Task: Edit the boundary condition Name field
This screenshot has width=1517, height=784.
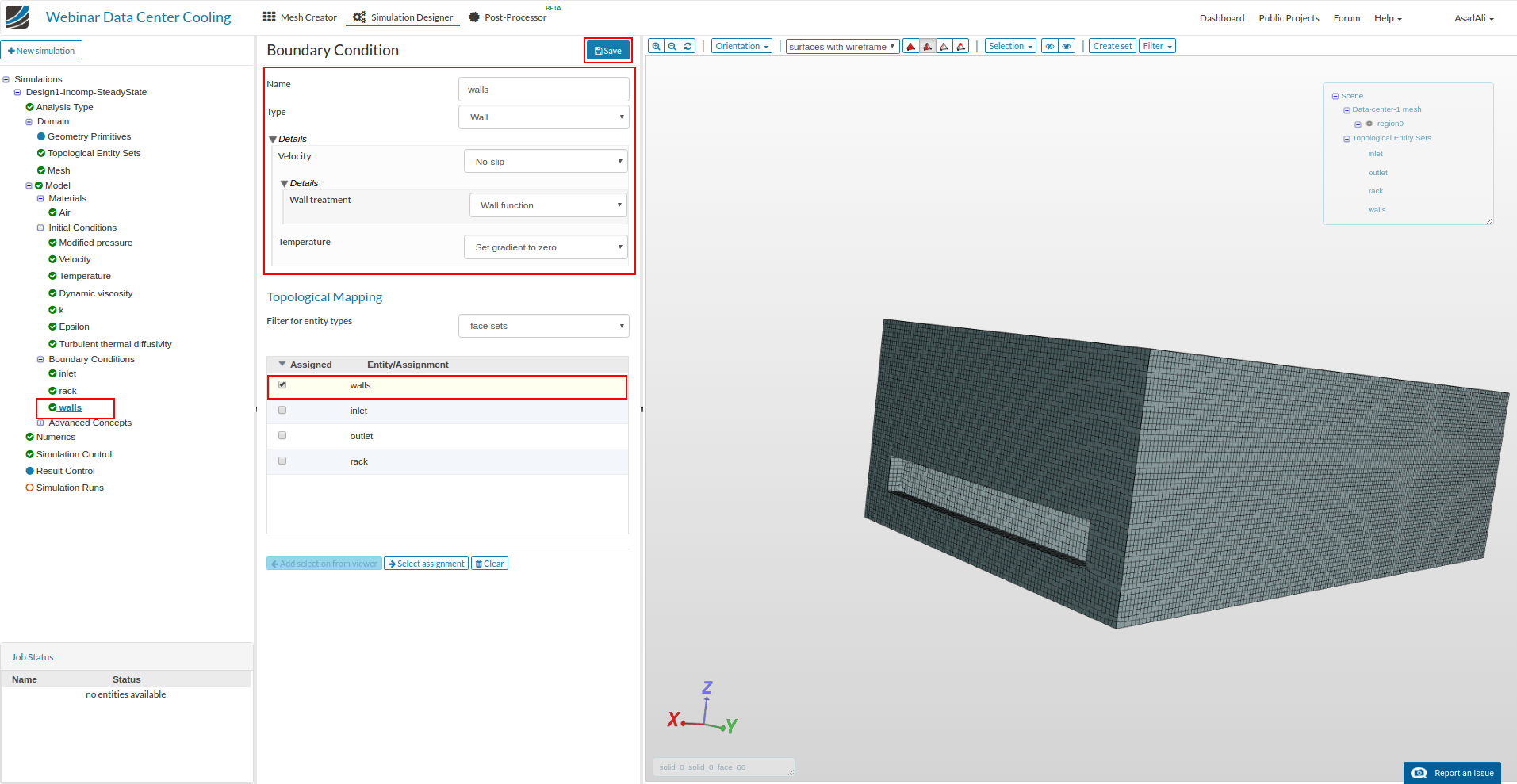Action: point(544,90)
